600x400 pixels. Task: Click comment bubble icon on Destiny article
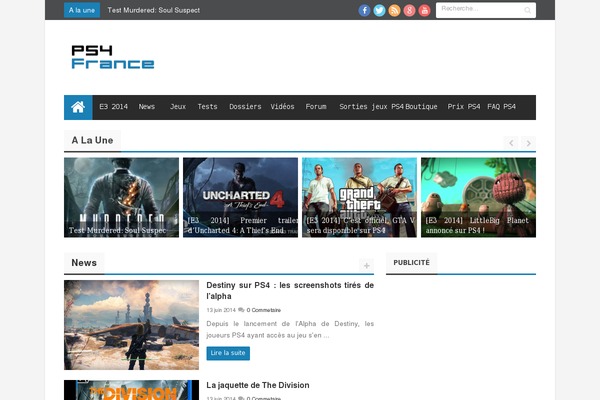(241, 310)
